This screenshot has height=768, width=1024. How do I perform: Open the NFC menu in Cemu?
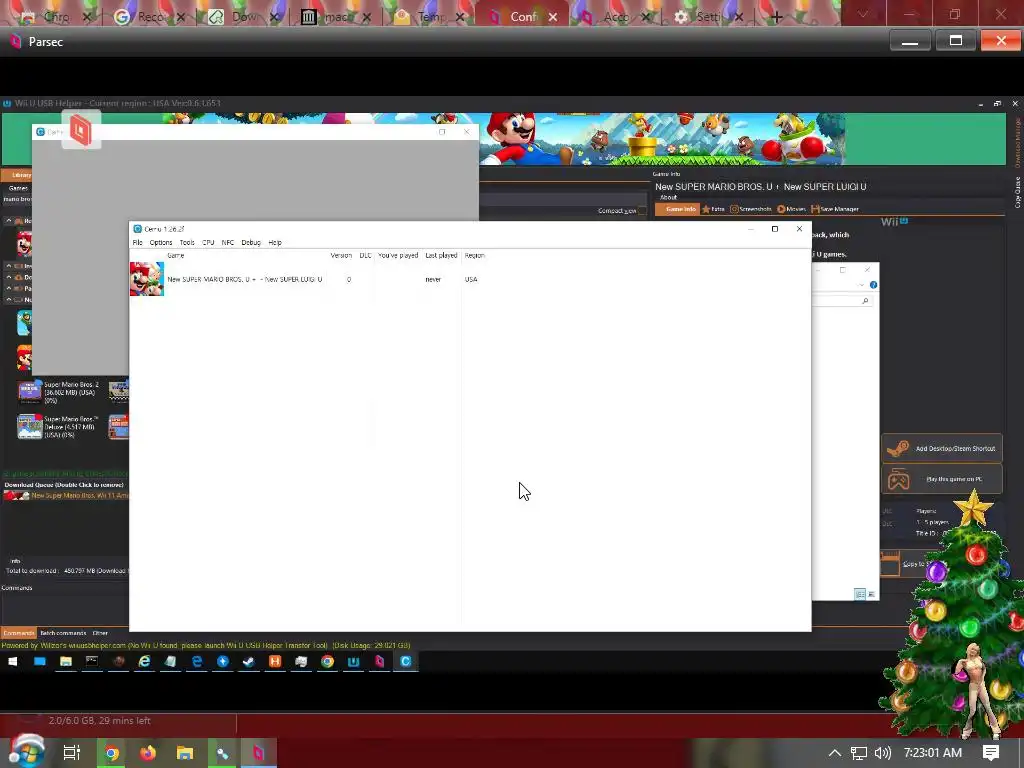click(x=227, y=242)
